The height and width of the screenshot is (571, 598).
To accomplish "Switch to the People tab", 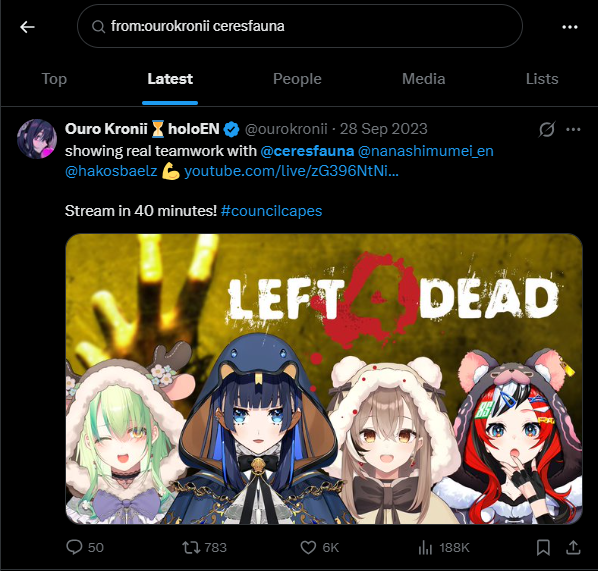I will [x=297, y=79].
